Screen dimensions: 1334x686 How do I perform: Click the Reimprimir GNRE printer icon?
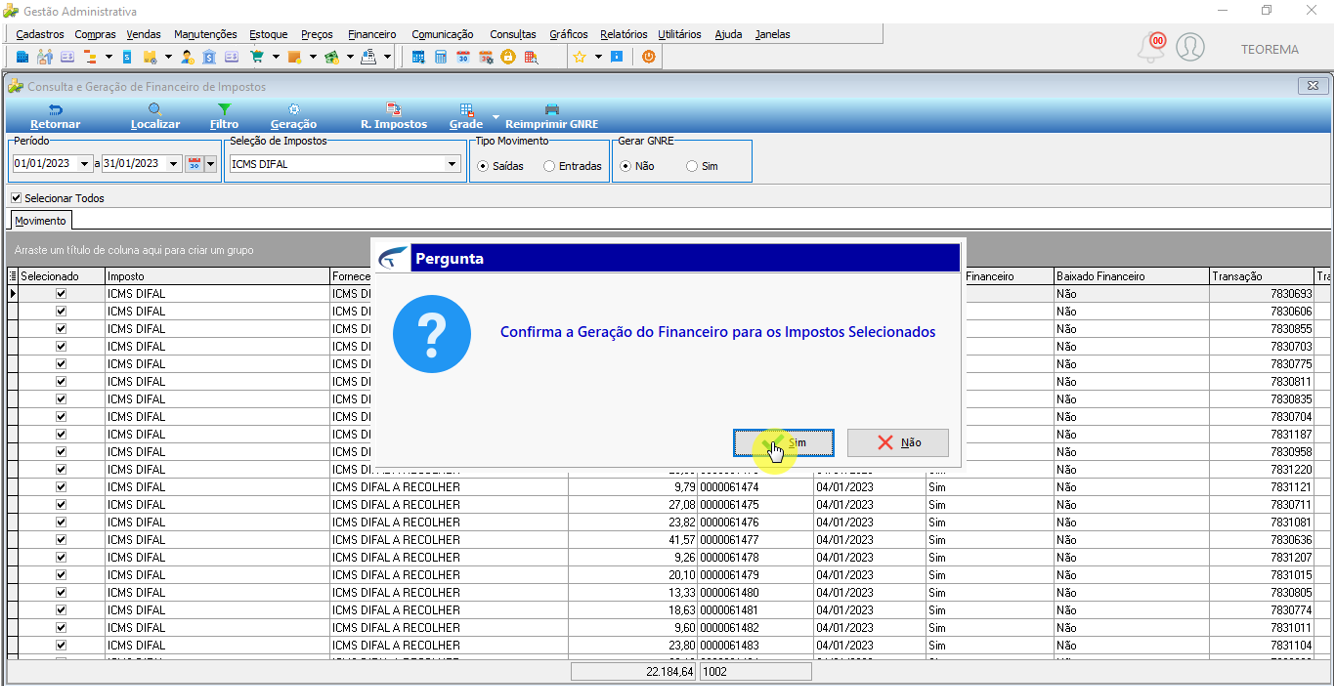pyautogui.click(x=551, y=110)
